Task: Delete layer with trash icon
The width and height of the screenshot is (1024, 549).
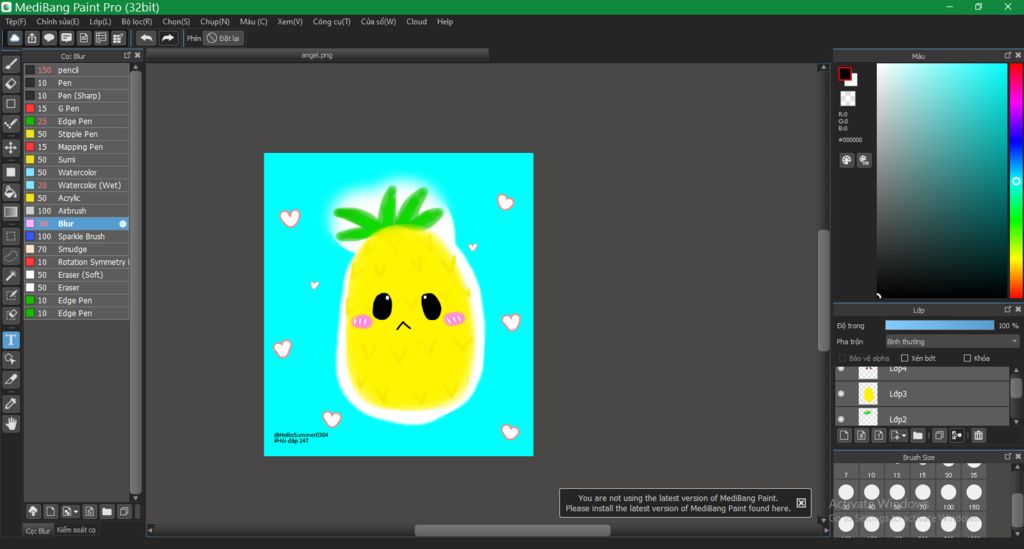Action: click(x=978, y=435)
